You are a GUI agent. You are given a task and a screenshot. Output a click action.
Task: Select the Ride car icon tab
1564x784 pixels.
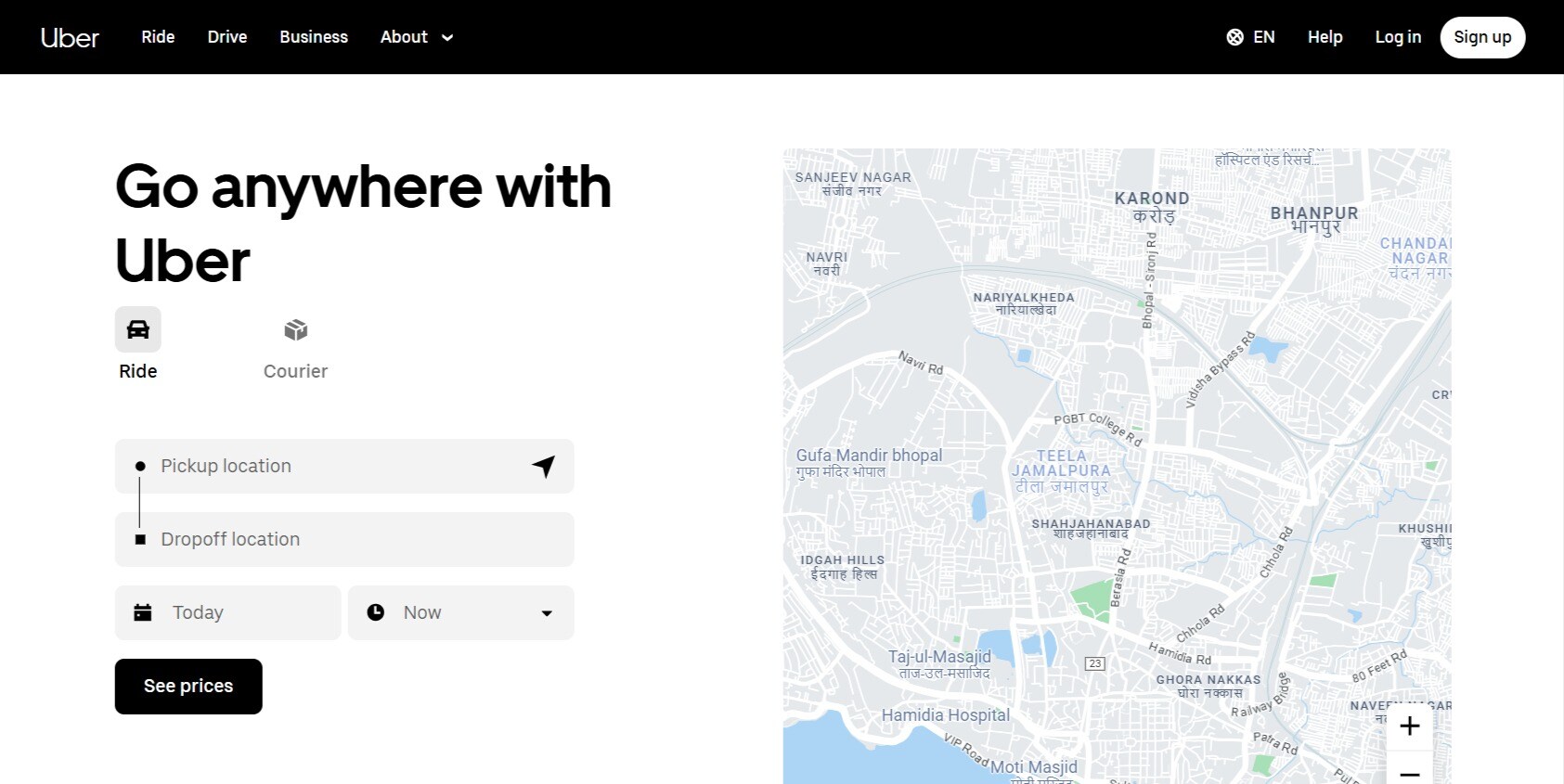point(138,329)
